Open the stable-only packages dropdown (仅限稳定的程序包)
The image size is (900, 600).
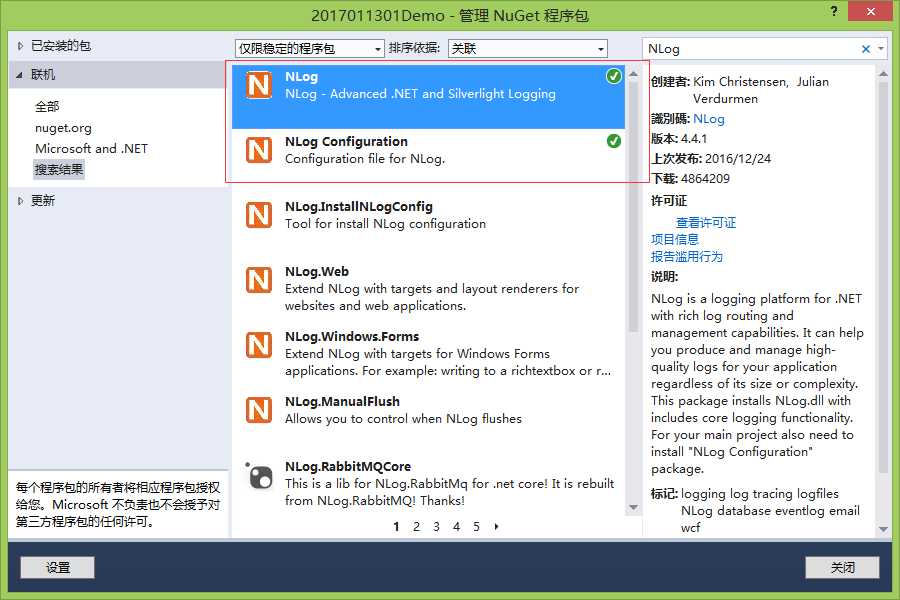(309, 49)
